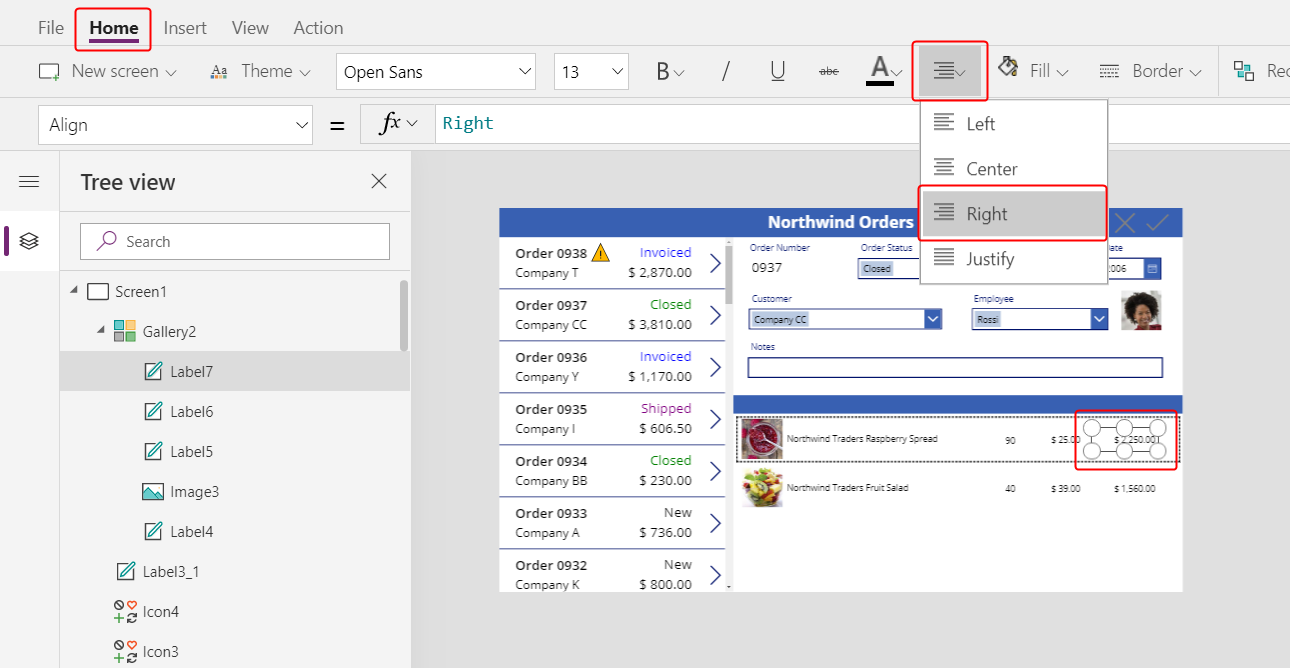This screenshot has width=1290, height=668.
Task: Choose Center alignment
Action: tap(1014, 169)
